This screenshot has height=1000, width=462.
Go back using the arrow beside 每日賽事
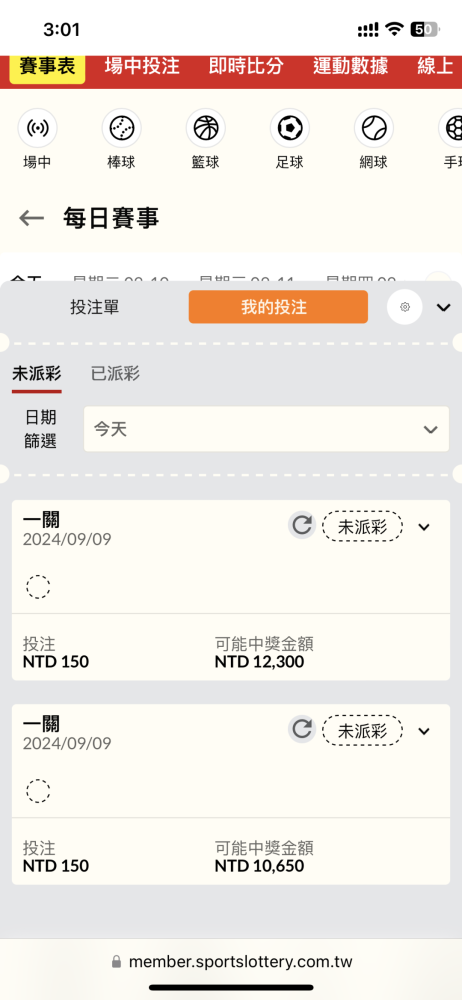[31, 219]
